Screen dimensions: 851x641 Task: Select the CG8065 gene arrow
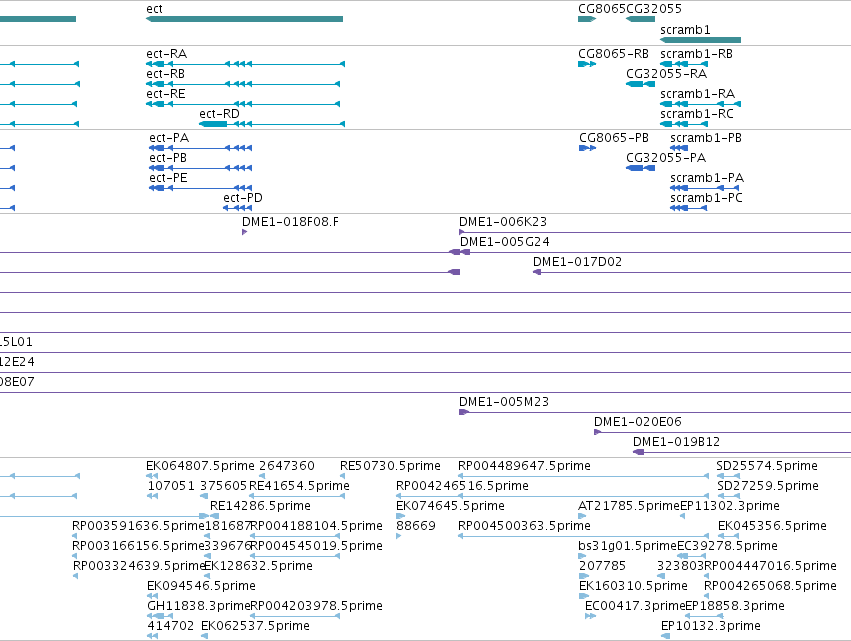tap(587, 19)
